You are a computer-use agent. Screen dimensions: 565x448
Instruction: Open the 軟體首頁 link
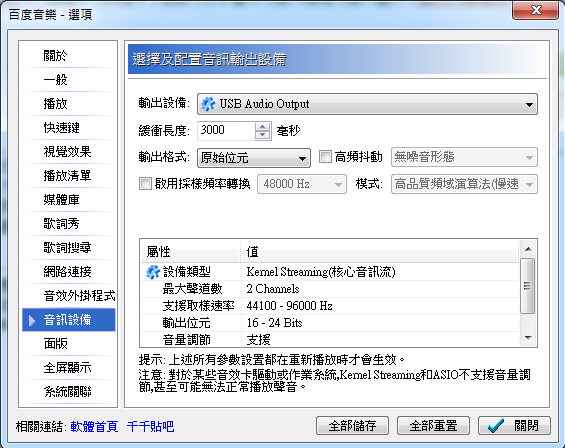pos(94,426)
